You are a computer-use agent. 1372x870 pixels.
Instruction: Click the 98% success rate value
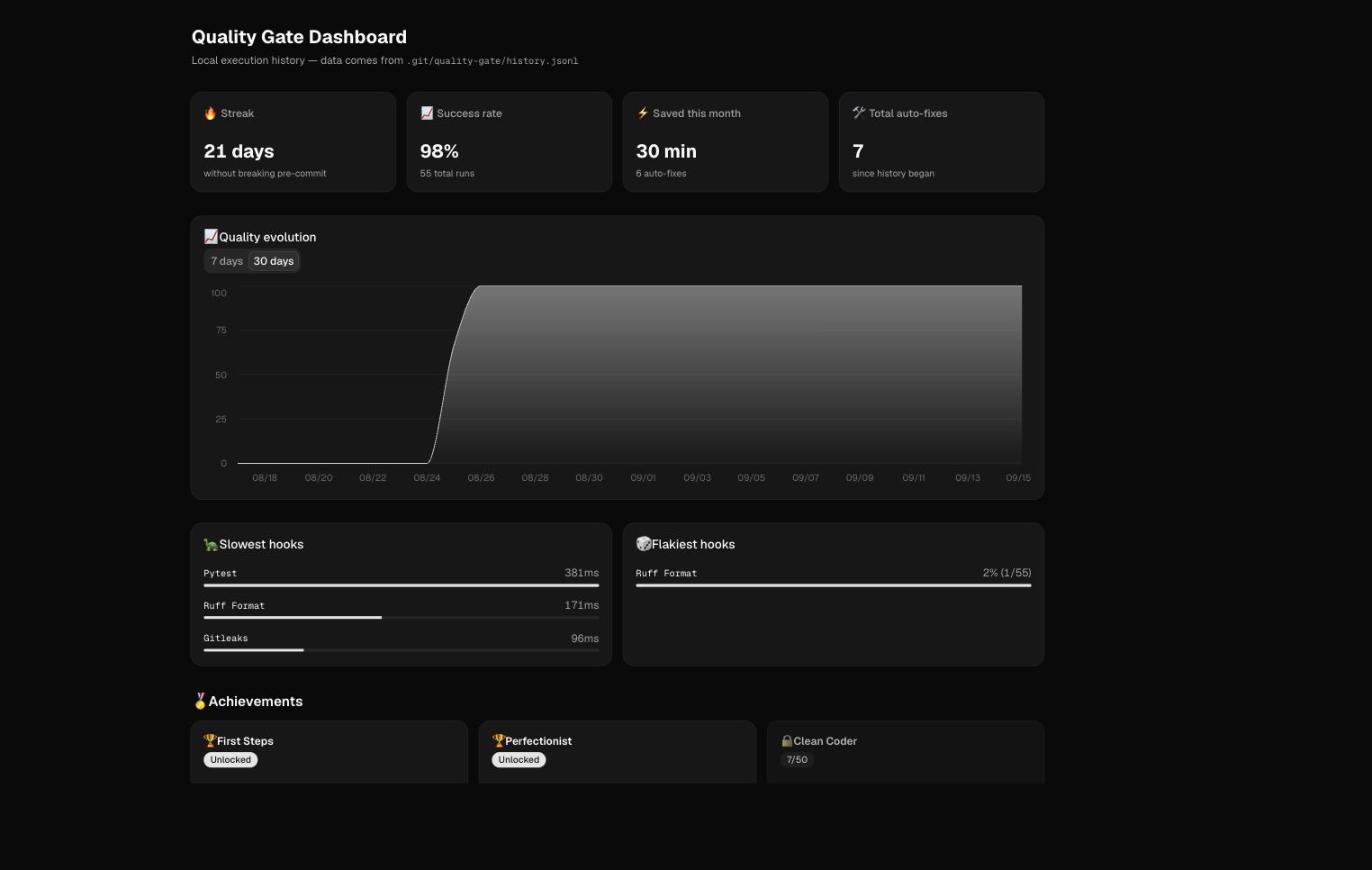(439, 151)
